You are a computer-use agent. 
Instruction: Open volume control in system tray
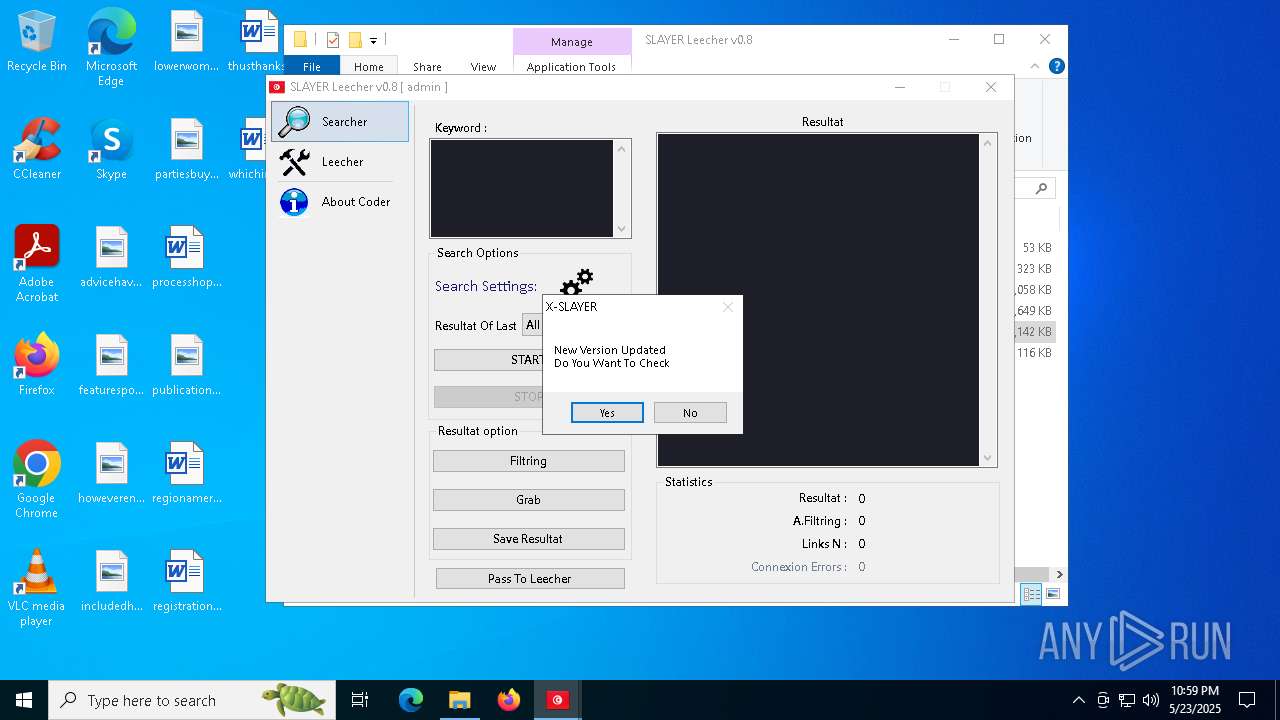[1151, 700]
